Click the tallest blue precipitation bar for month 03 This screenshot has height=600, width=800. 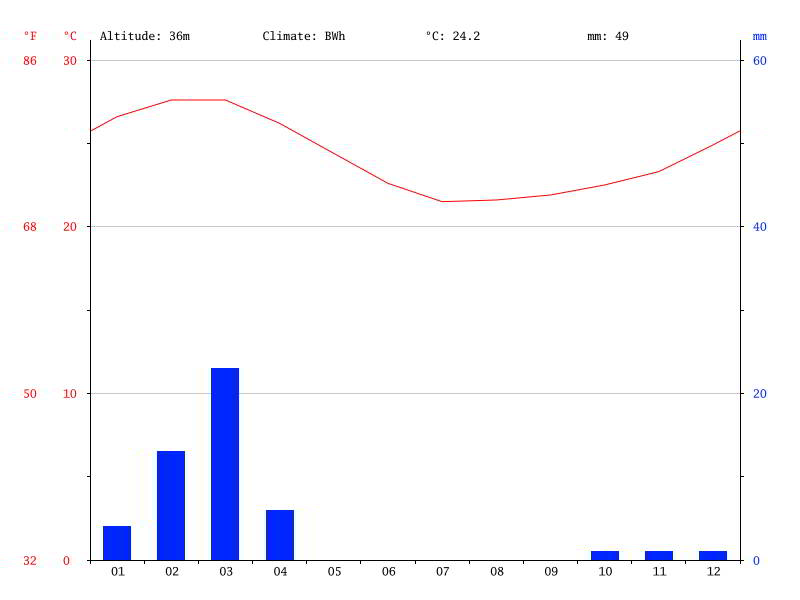(225, 464)
